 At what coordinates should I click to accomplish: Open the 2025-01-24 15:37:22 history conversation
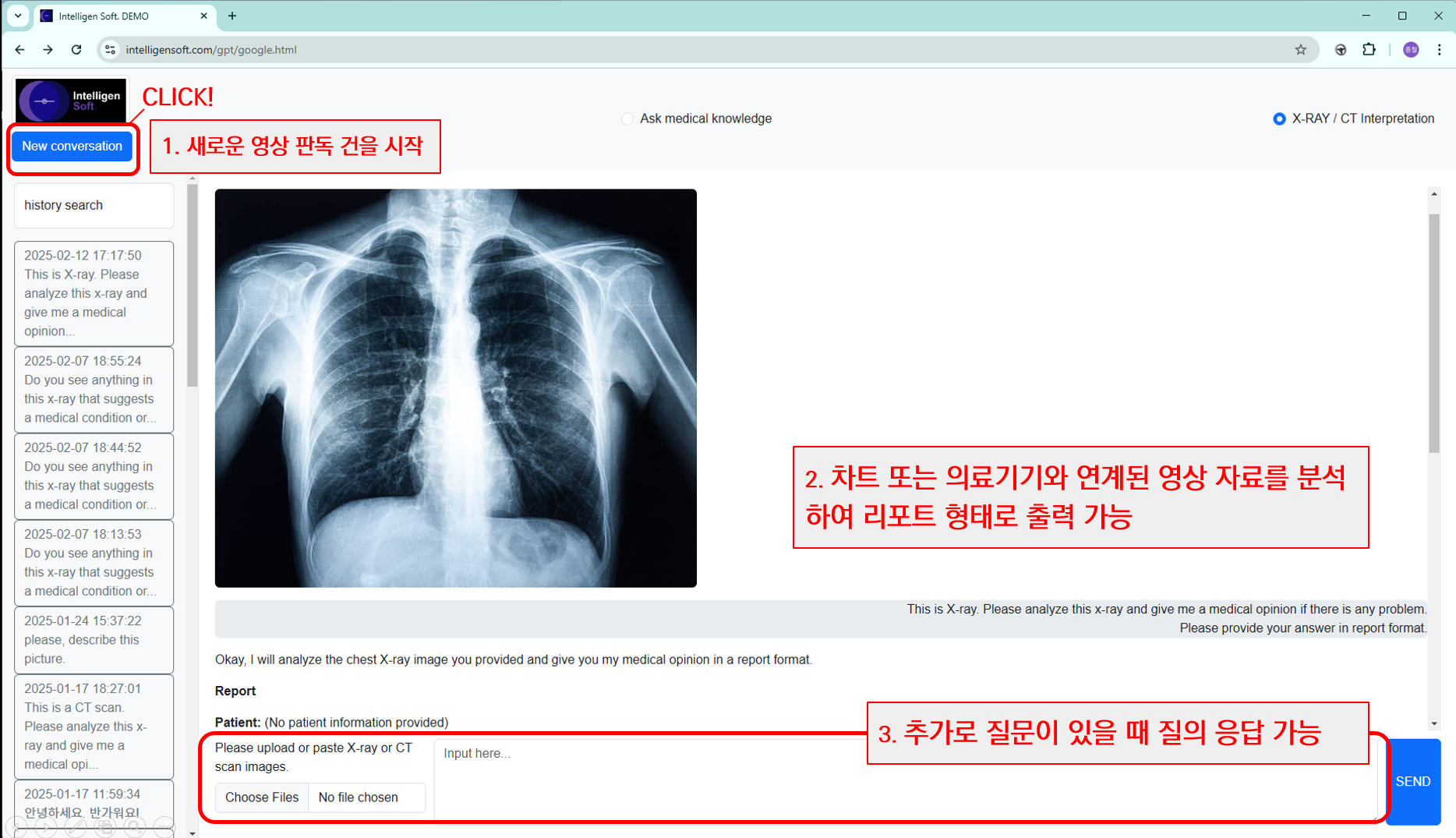point(94,639)
